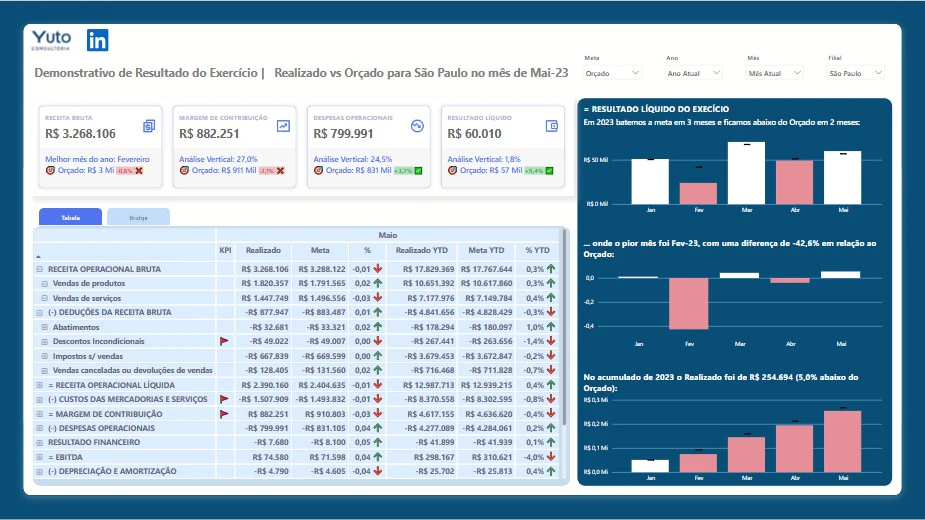Screen dimensions: 925x520
Task: Expand the Impostos s/ vendas row
Action: pyautogui.click(x=44, y=356)
